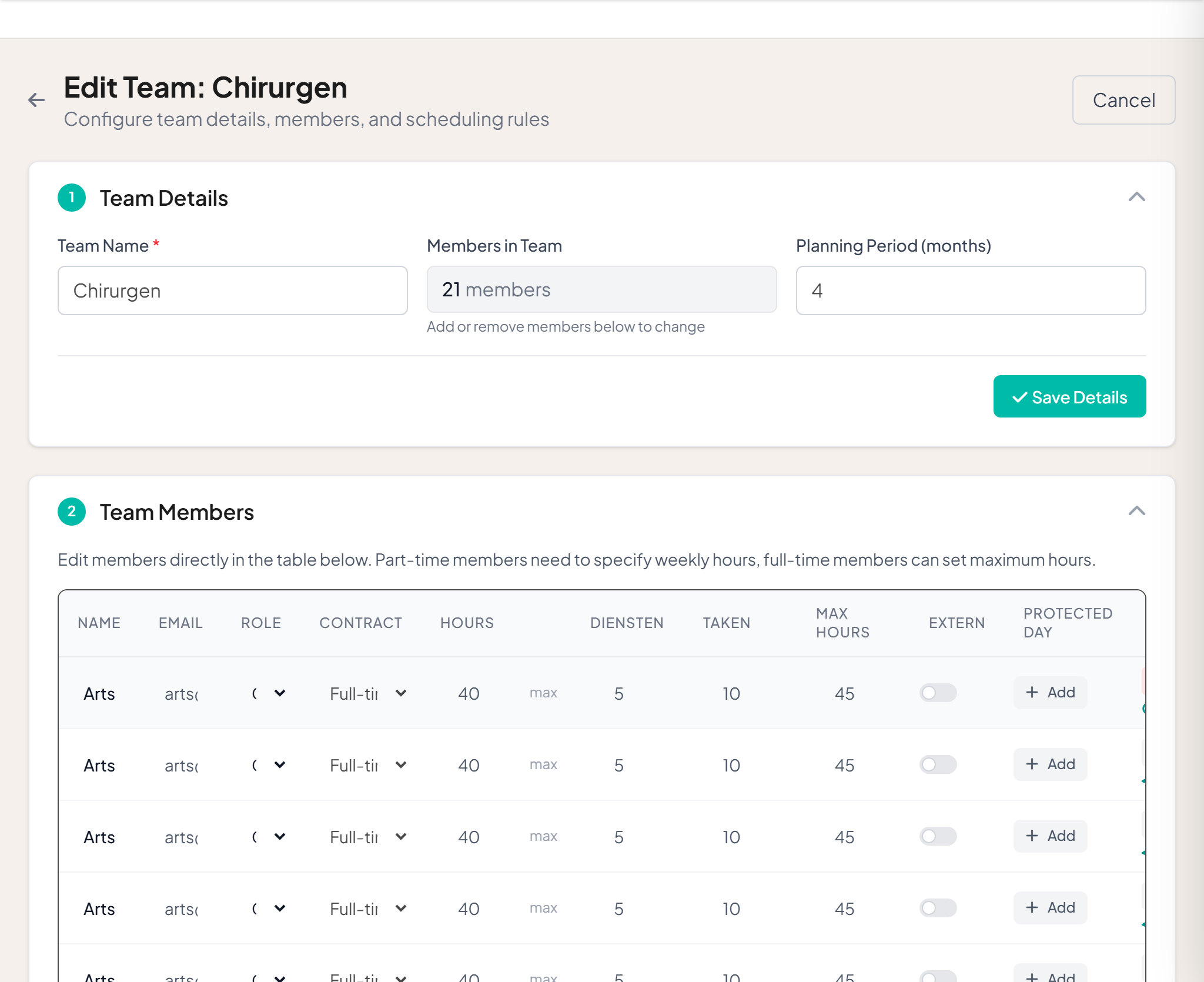The height and width of the screenshot is (982, 1204).
Task: Enable the Extern toggle for the first member
Action: coord(937,693)
